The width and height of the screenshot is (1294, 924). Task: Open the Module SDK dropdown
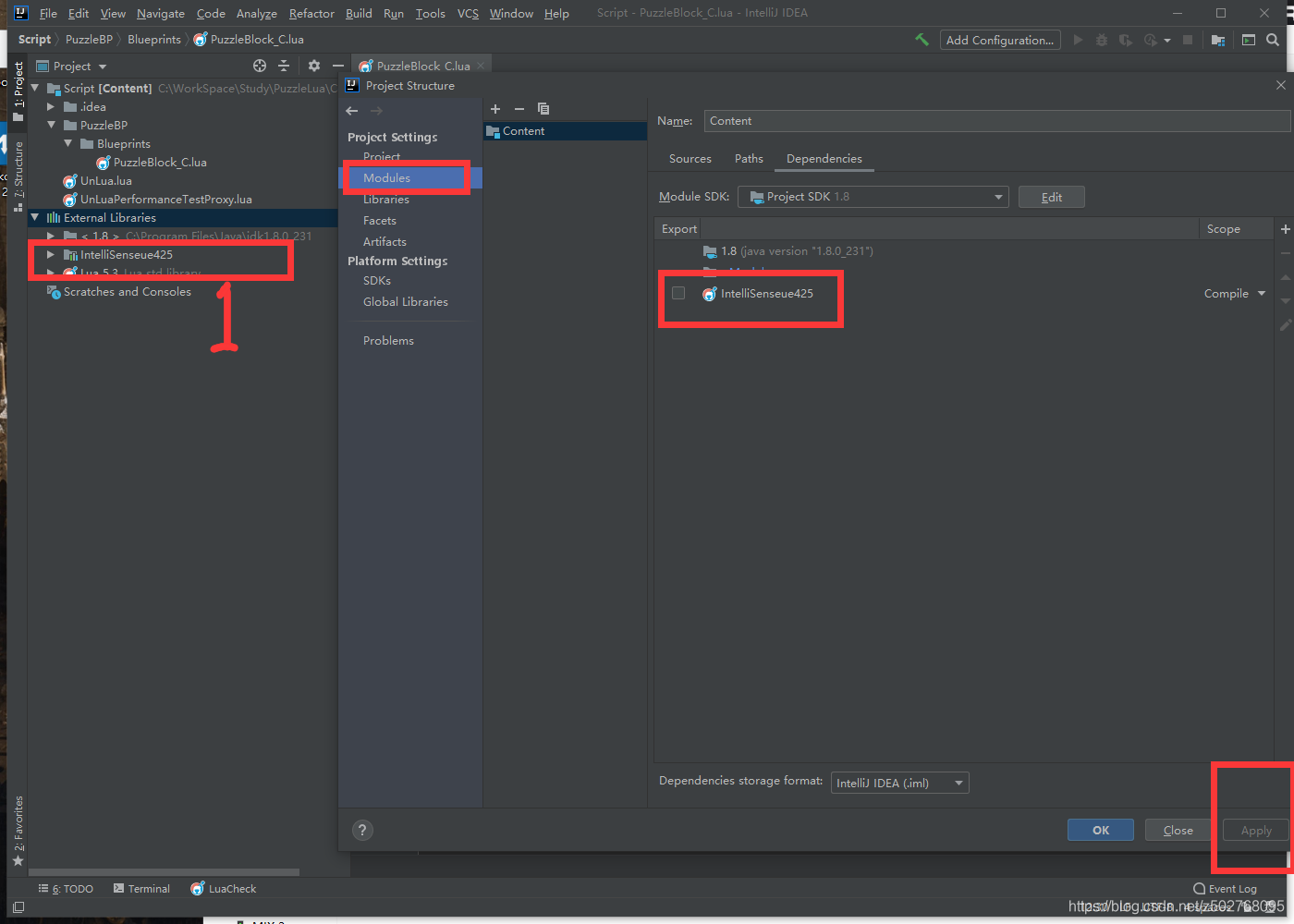coord(873,197)
